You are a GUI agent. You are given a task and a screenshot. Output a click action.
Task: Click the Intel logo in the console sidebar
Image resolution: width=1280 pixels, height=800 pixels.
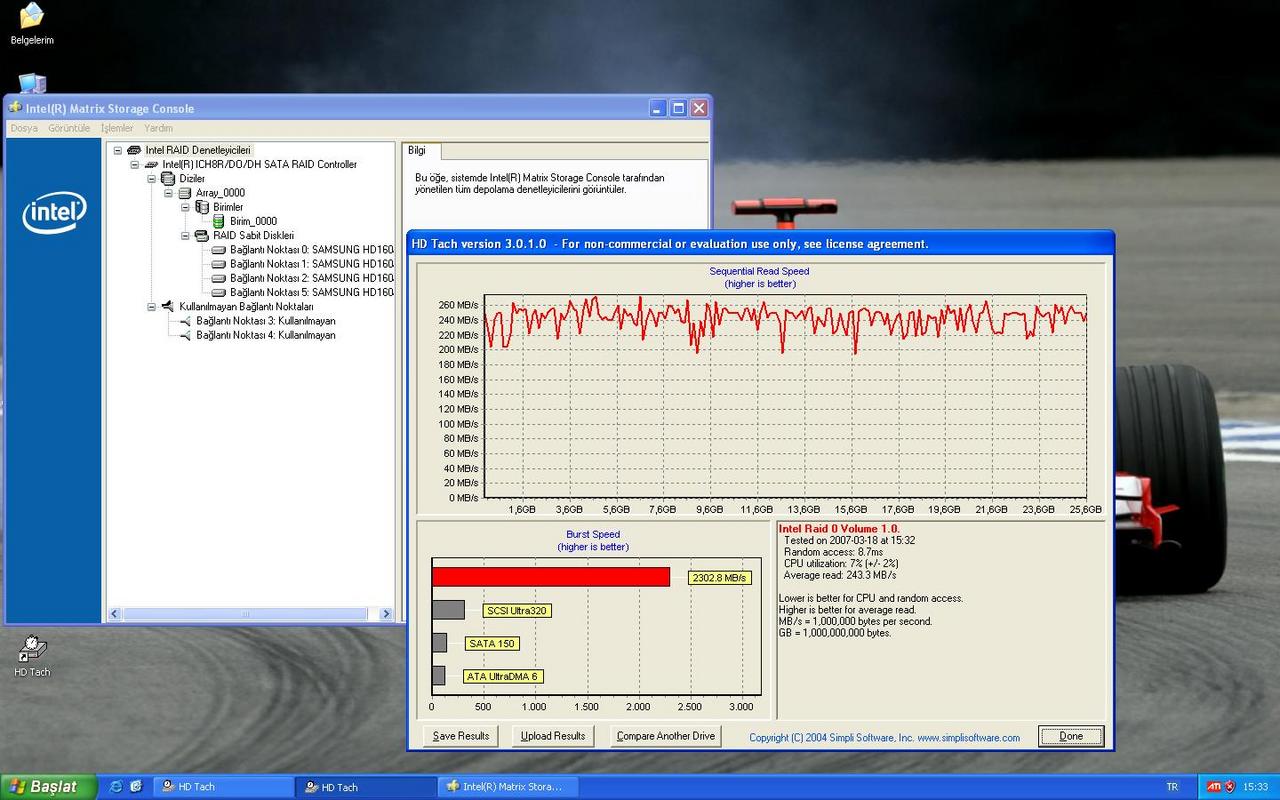[x=54, y=212]
